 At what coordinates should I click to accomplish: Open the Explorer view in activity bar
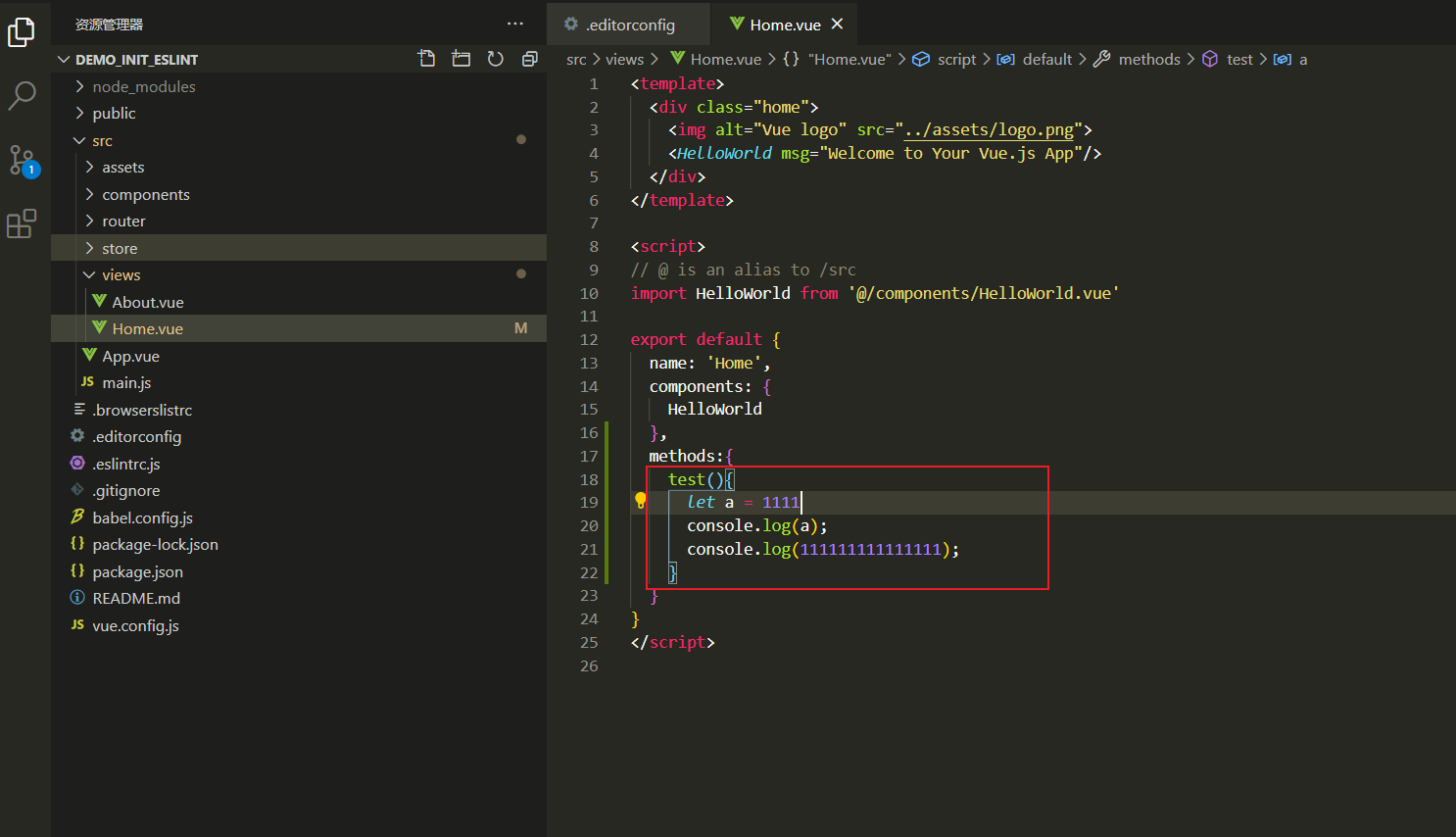coord(22,32)
